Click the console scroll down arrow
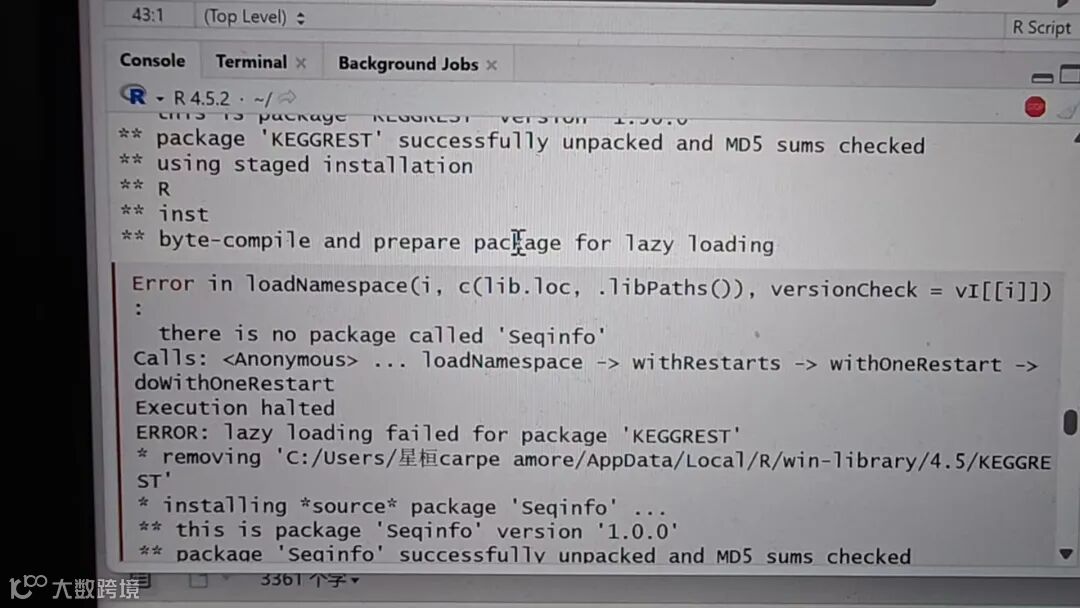Image resolution: width=1080 pixels, height=608 pixels. [1066, 554]
